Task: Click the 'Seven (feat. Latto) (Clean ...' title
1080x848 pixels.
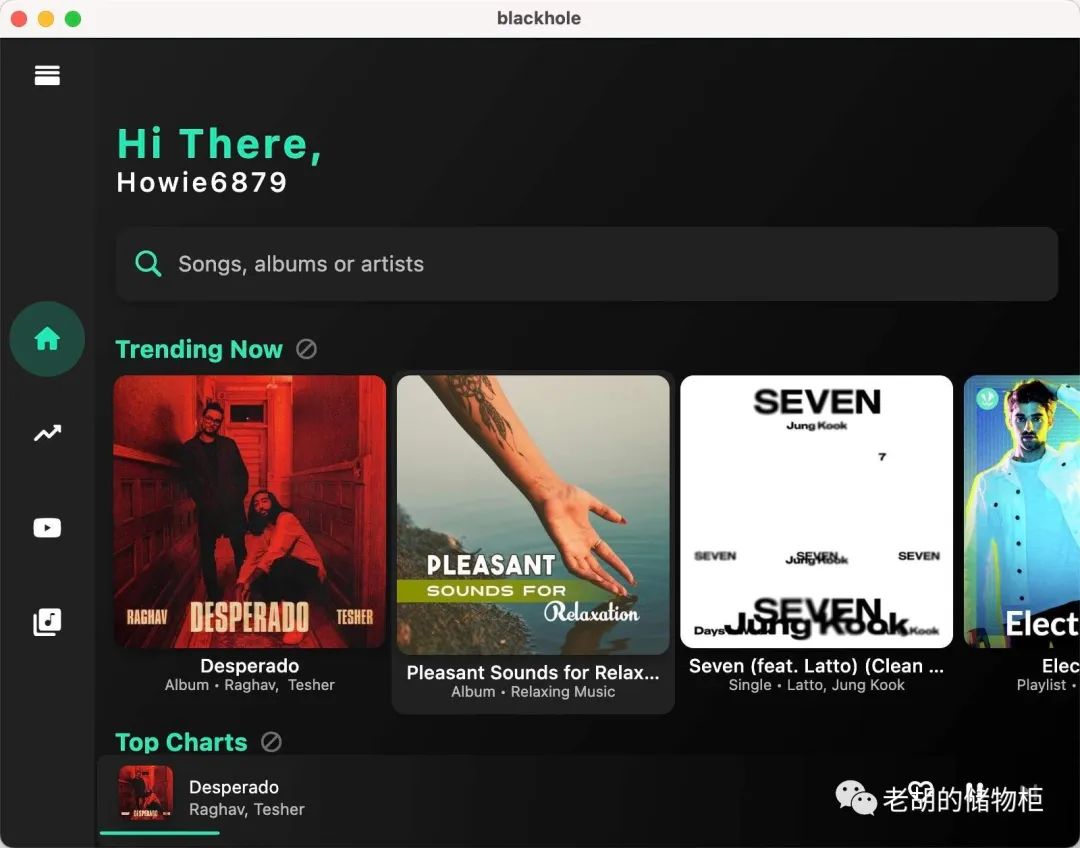Action: (816, 666)
